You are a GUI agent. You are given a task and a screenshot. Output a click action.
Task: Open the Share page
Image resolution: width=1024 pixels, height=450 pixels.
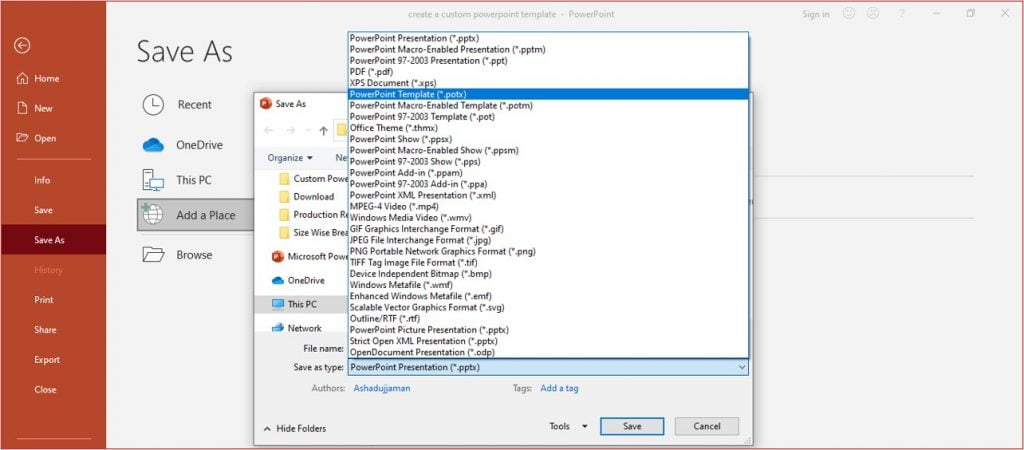point(45,330)
